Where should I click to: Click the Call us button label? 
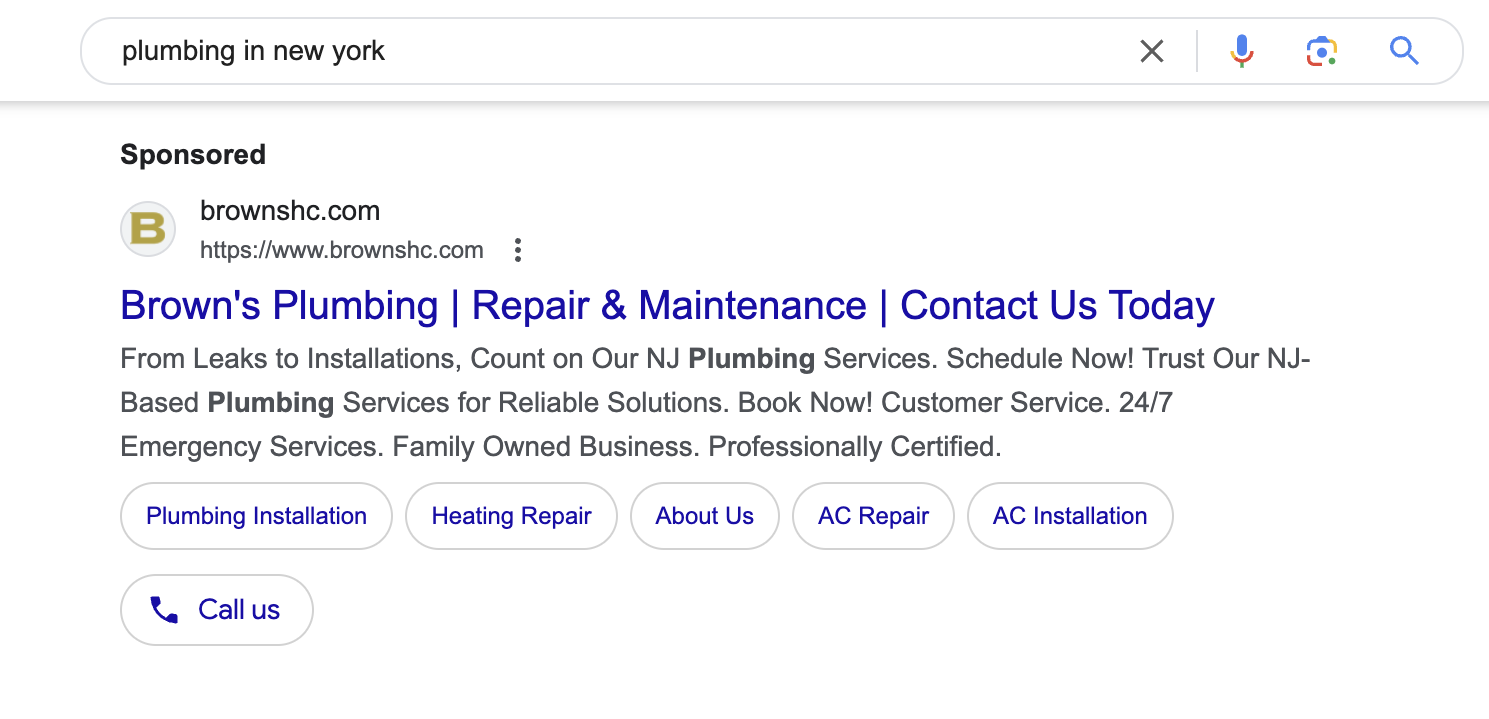tap(239, 610)
